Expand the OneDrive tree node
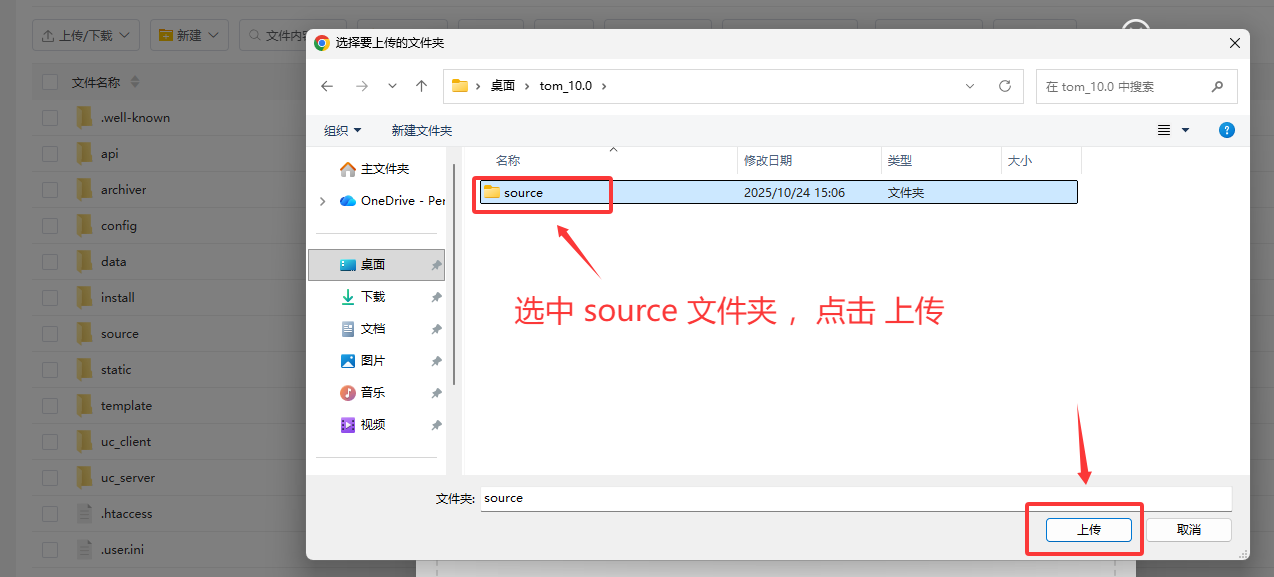Screen dimensions: 1274x577 [x=322, y=201]
